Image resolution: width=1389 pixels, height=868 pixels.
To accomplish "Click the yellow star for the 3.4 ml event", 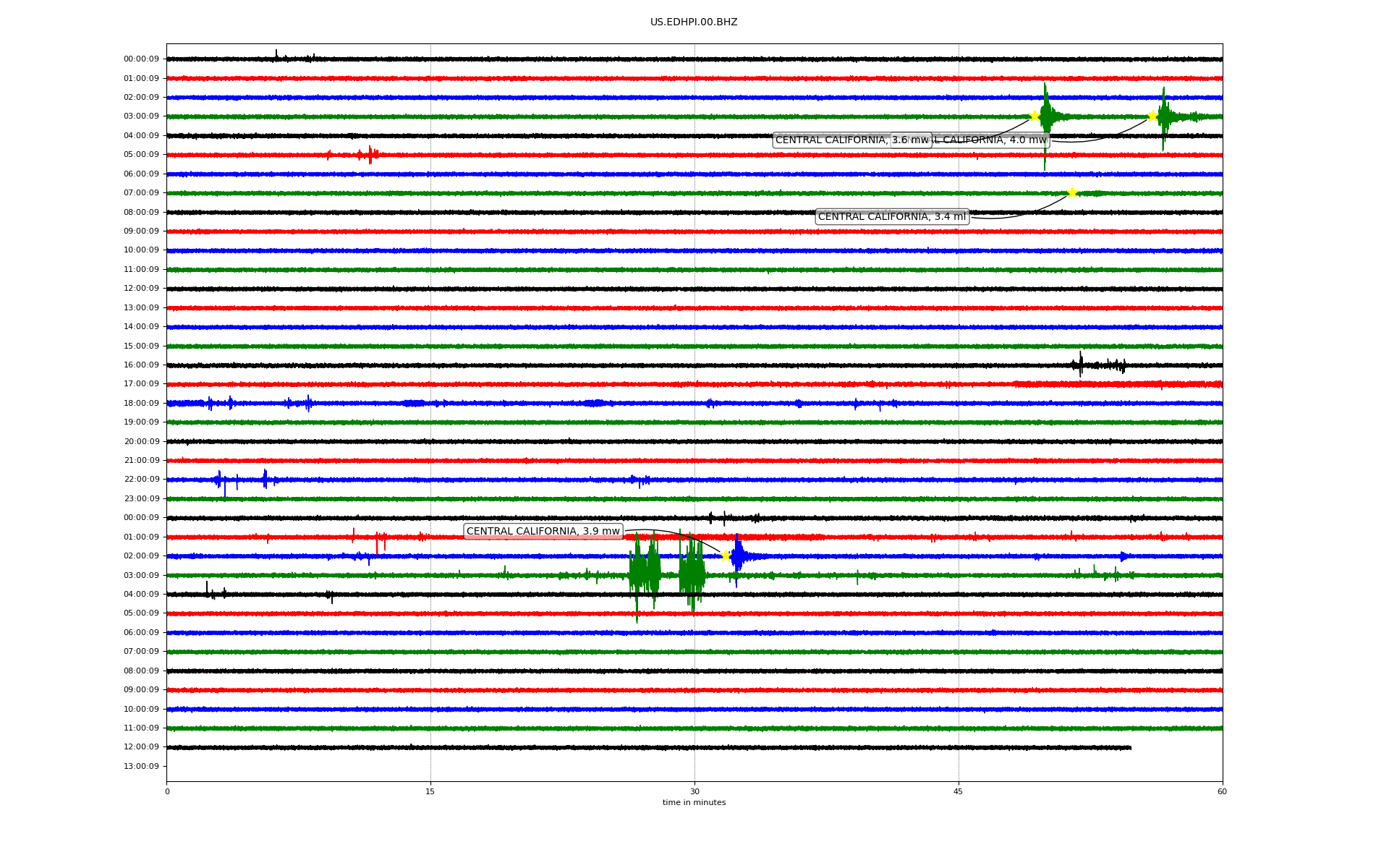I will pos(1072,192).
